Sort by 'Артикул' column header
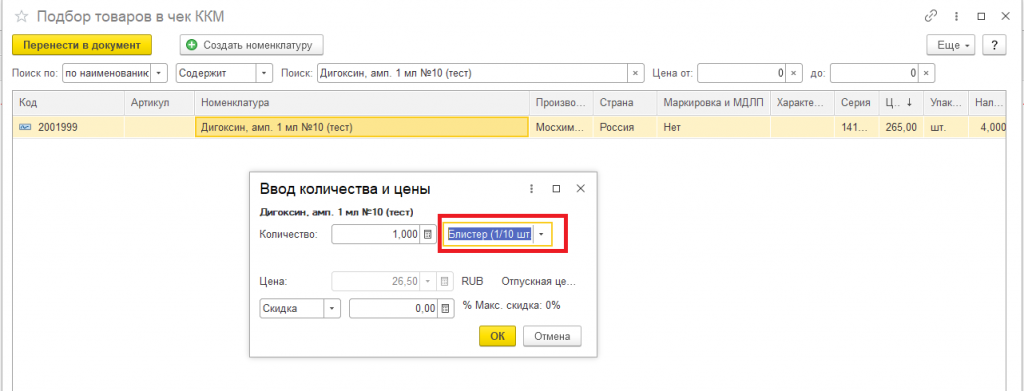 [x=159, y=102]
